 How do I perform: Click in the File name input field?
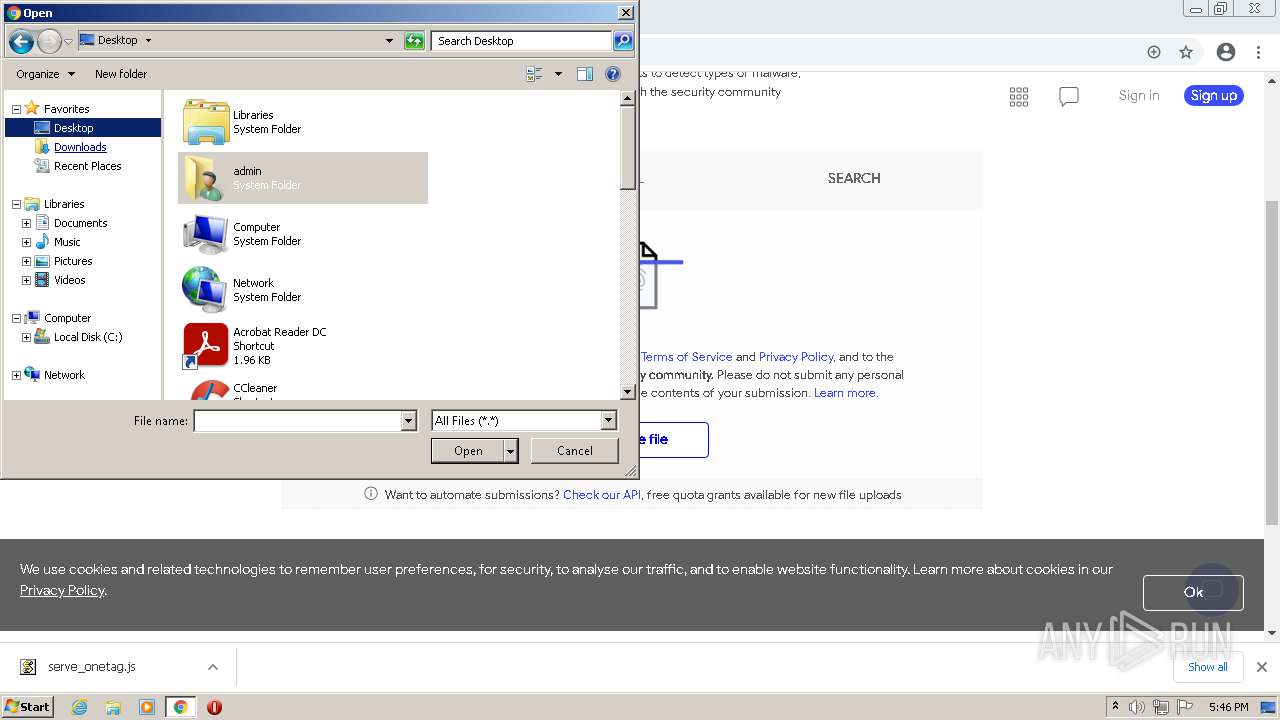point(297,421)
